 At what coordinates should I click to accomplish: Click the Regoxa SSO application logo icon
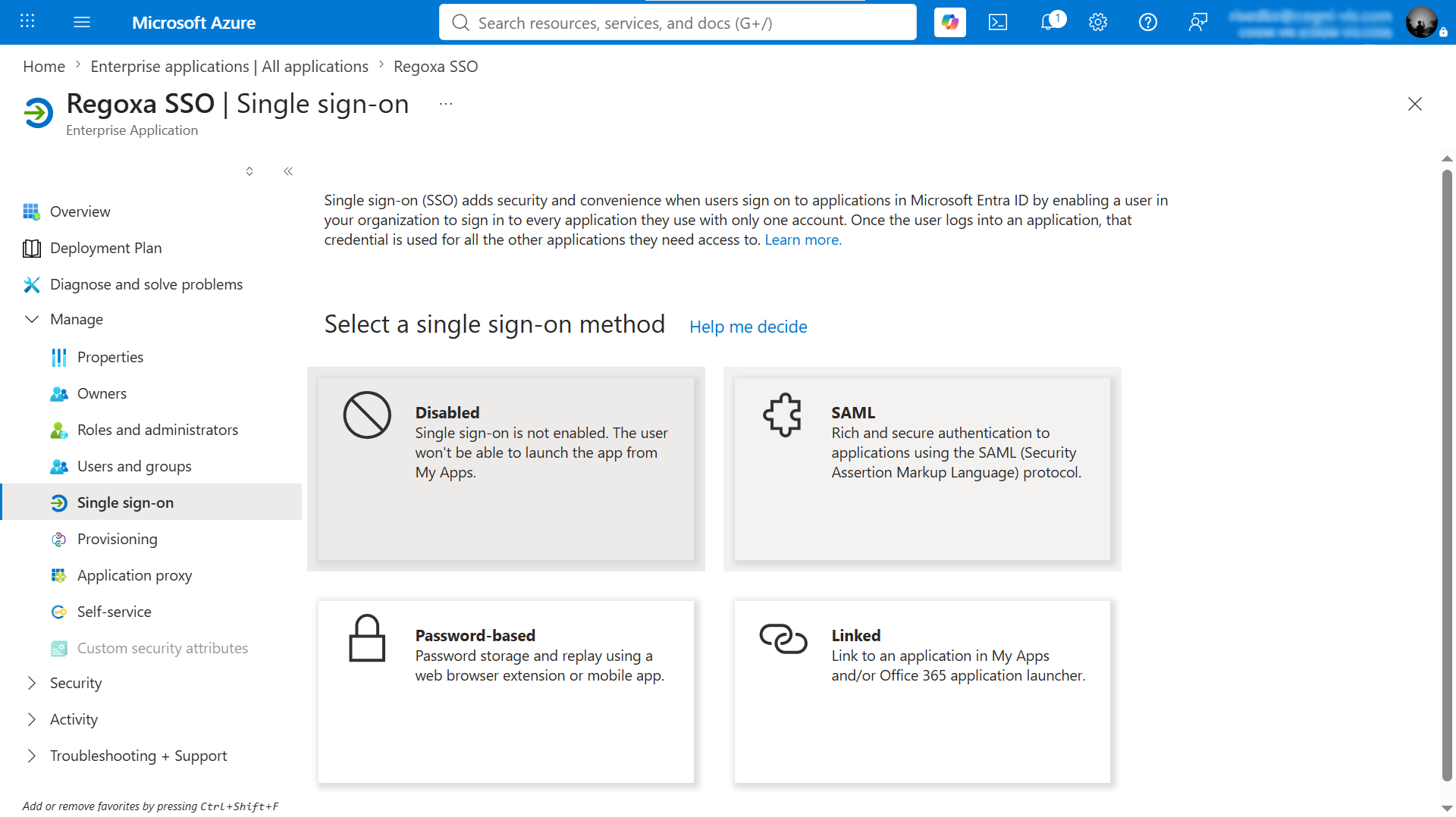coord(38,113)
